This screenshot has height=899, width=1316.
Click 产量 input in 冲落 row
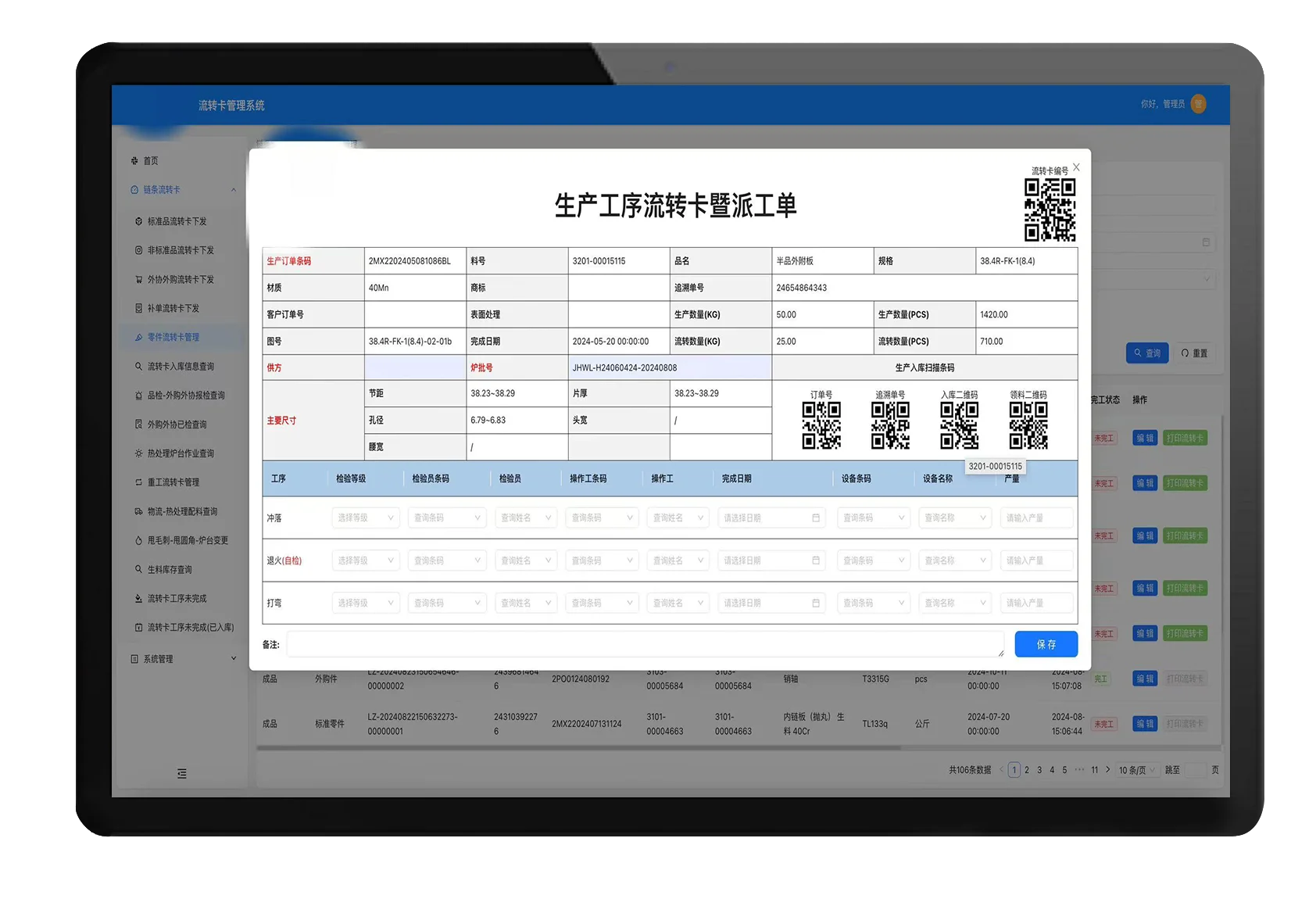click(x=1036, y=518)
